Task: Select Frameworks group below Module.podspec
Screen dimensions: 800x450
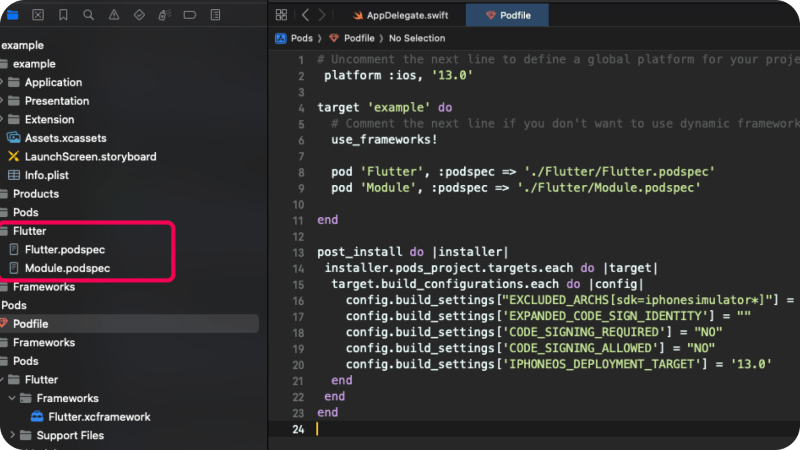Action: [x=44, y=287]
